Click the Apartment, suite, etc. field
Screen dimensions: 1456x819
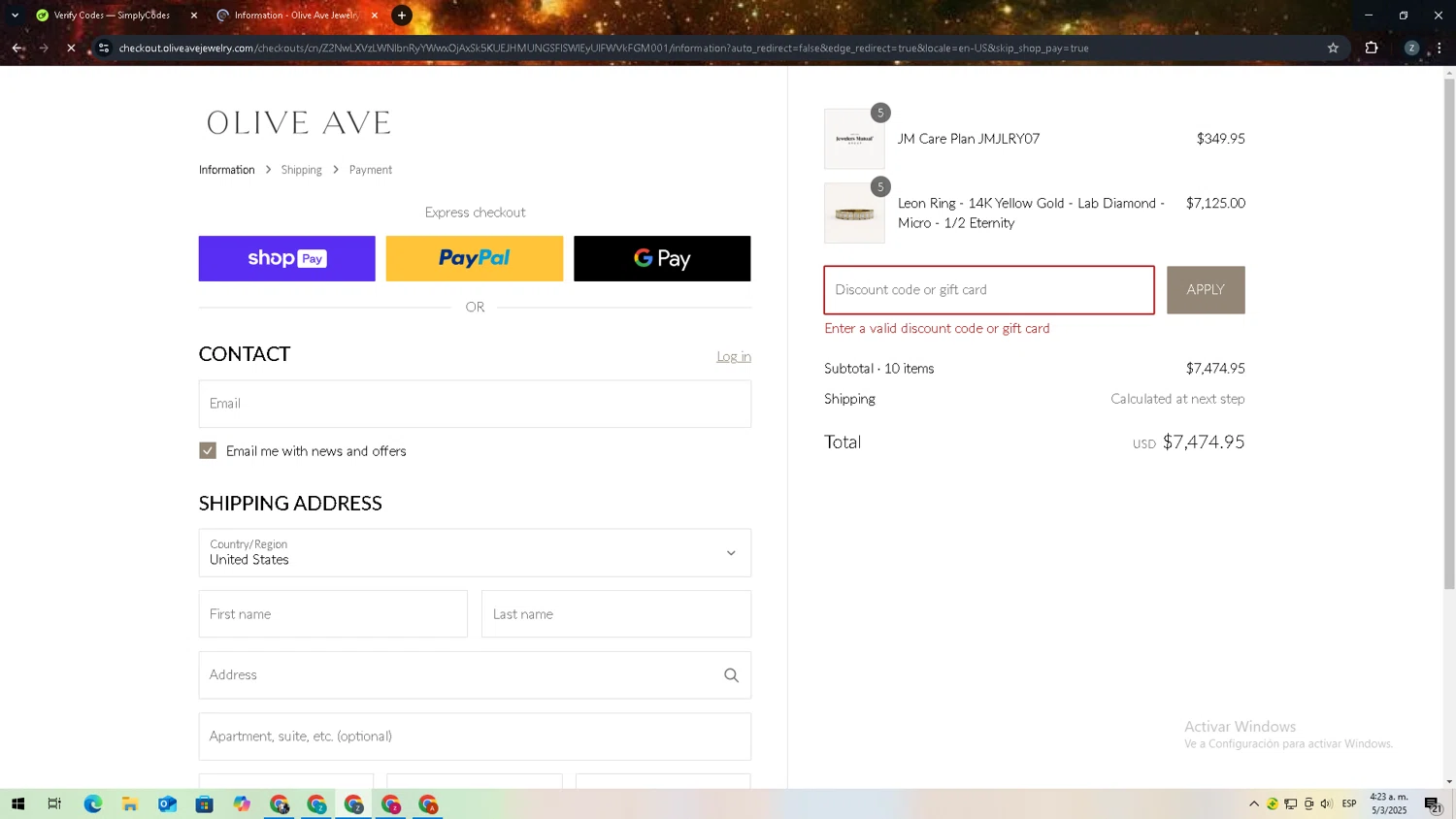475,737
